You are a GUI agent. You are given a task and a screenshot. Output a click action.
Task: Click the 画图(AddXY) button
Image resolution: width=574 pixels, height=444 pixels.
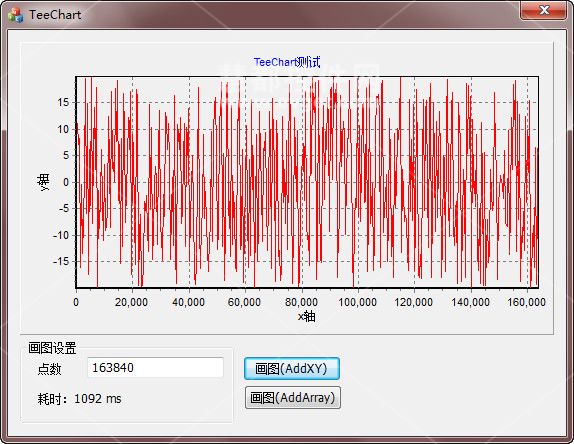click(292, 368)
